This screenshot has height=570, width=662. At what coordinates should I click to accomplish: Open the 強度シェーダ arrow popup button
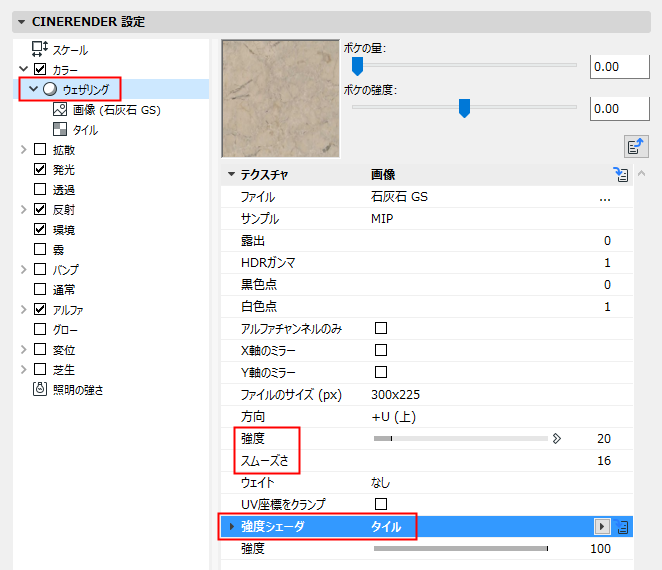pyautogui.click(x=602, y=527)
